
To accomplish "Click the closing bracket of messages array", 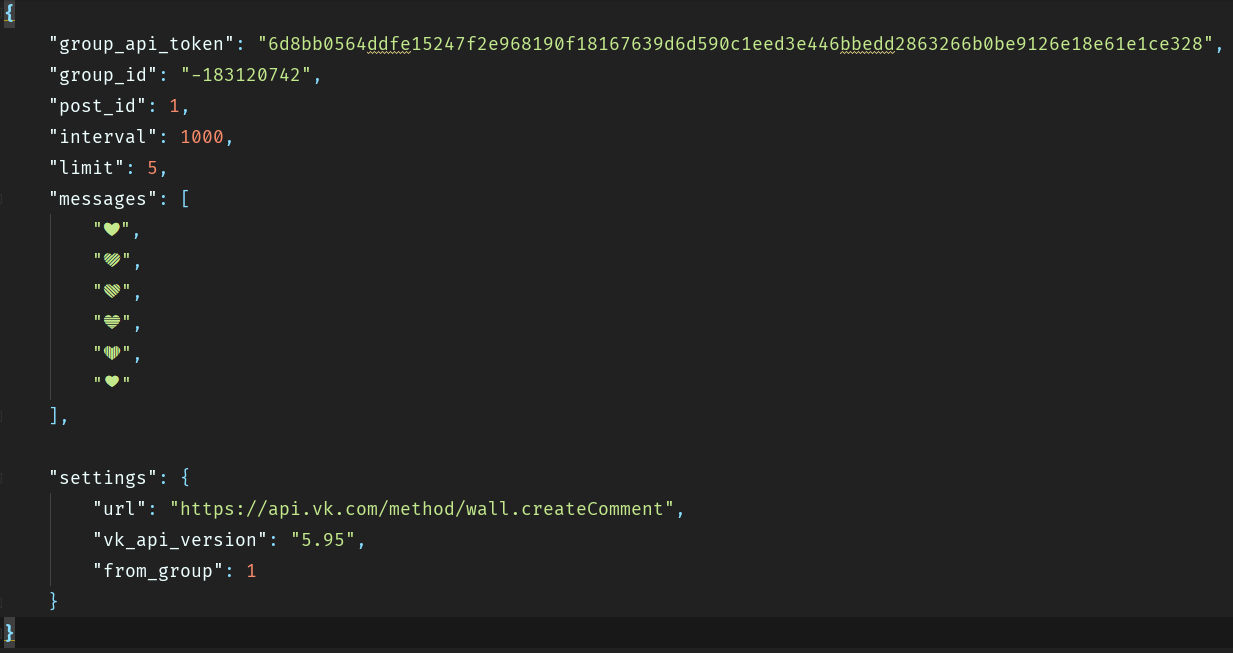I will point(54,415).
